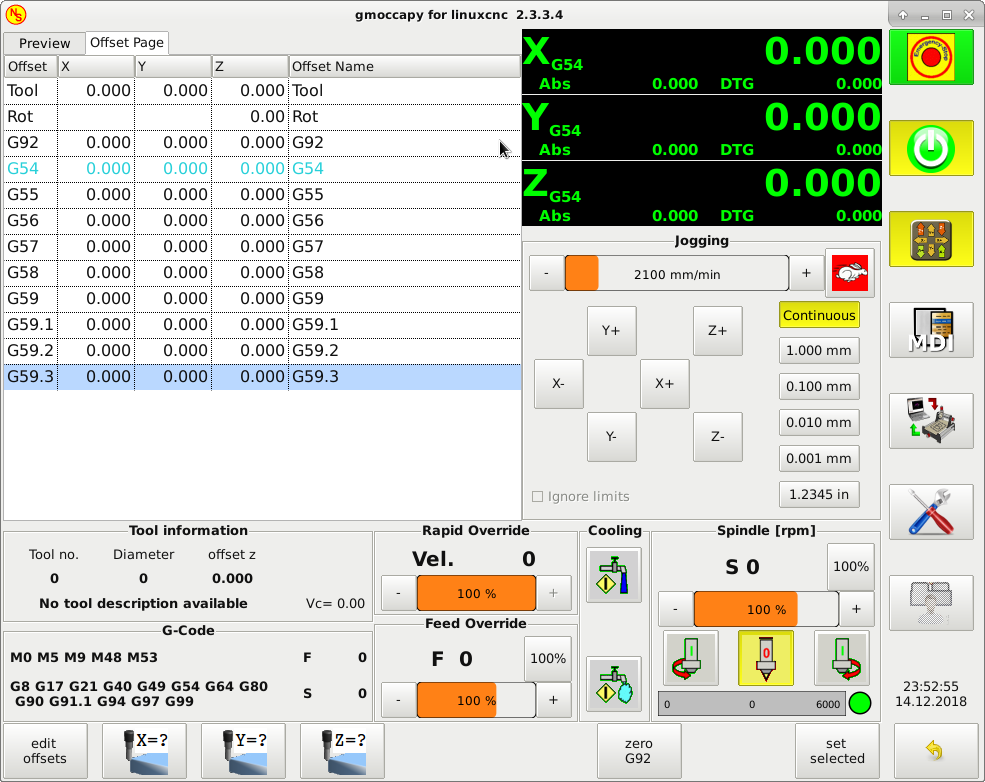Click the yellow back arrow button
This screenshot has height=782, width=985.
pos(935,751)
